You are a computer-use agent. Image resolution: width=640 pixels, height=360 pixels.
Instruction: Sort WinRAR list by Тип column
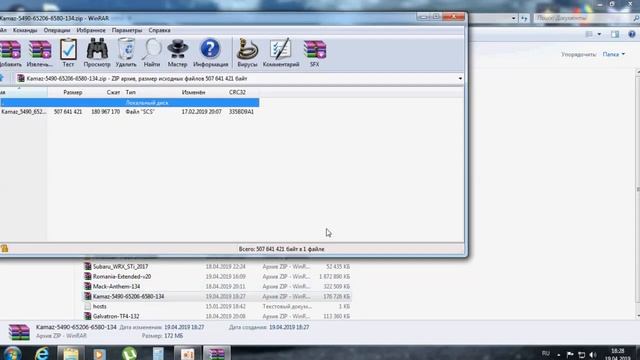tap(131, 93)
